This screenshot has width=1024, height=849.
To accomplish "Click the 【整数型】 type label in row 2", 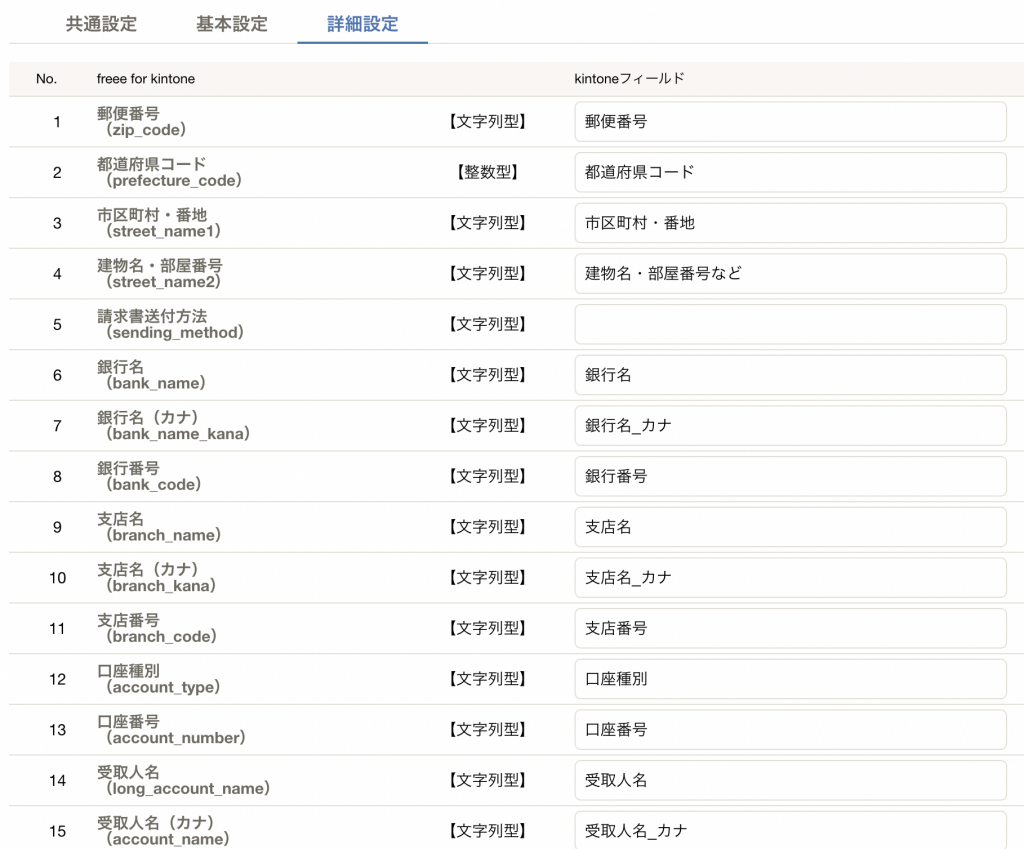I will click(488, 172).
